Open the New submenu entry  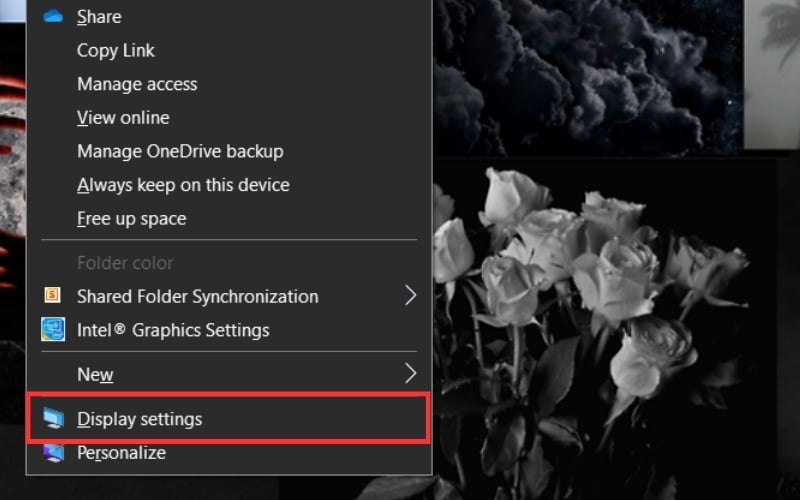(x=229, y=374)
